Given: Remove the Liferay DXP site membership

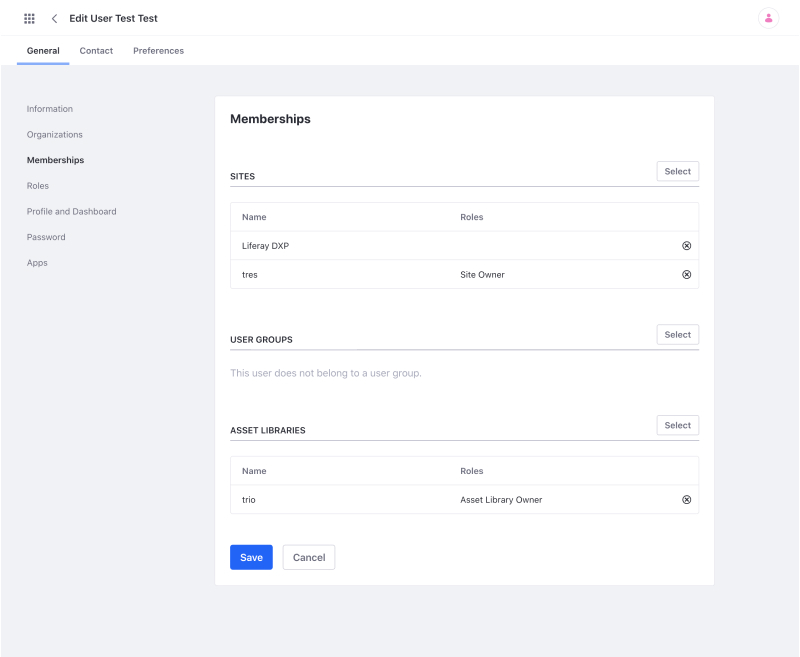Looking at the screenshot, I should (686, 245).
